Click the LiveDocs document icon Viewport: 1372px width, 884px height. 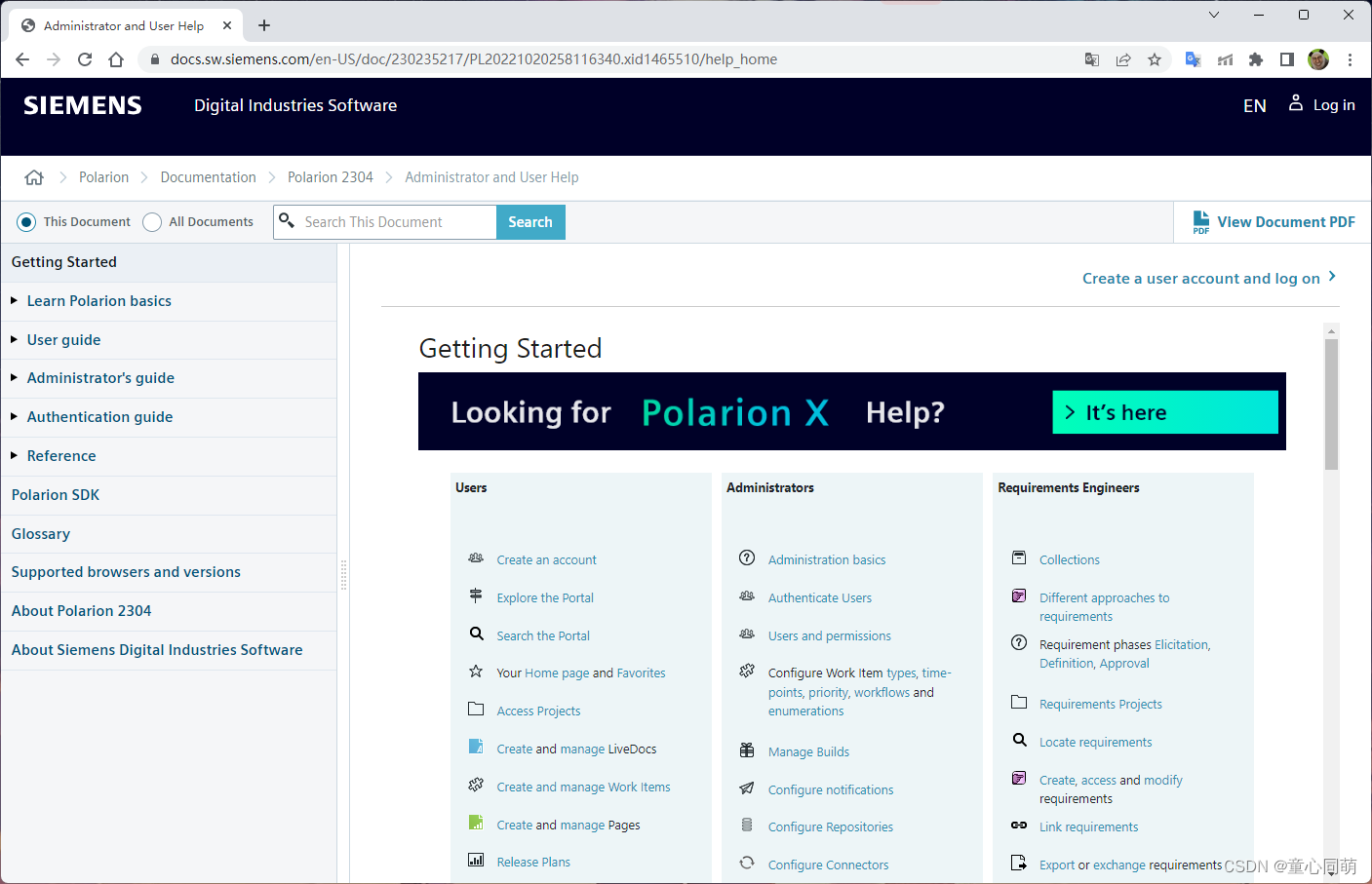tap(476, 747)
